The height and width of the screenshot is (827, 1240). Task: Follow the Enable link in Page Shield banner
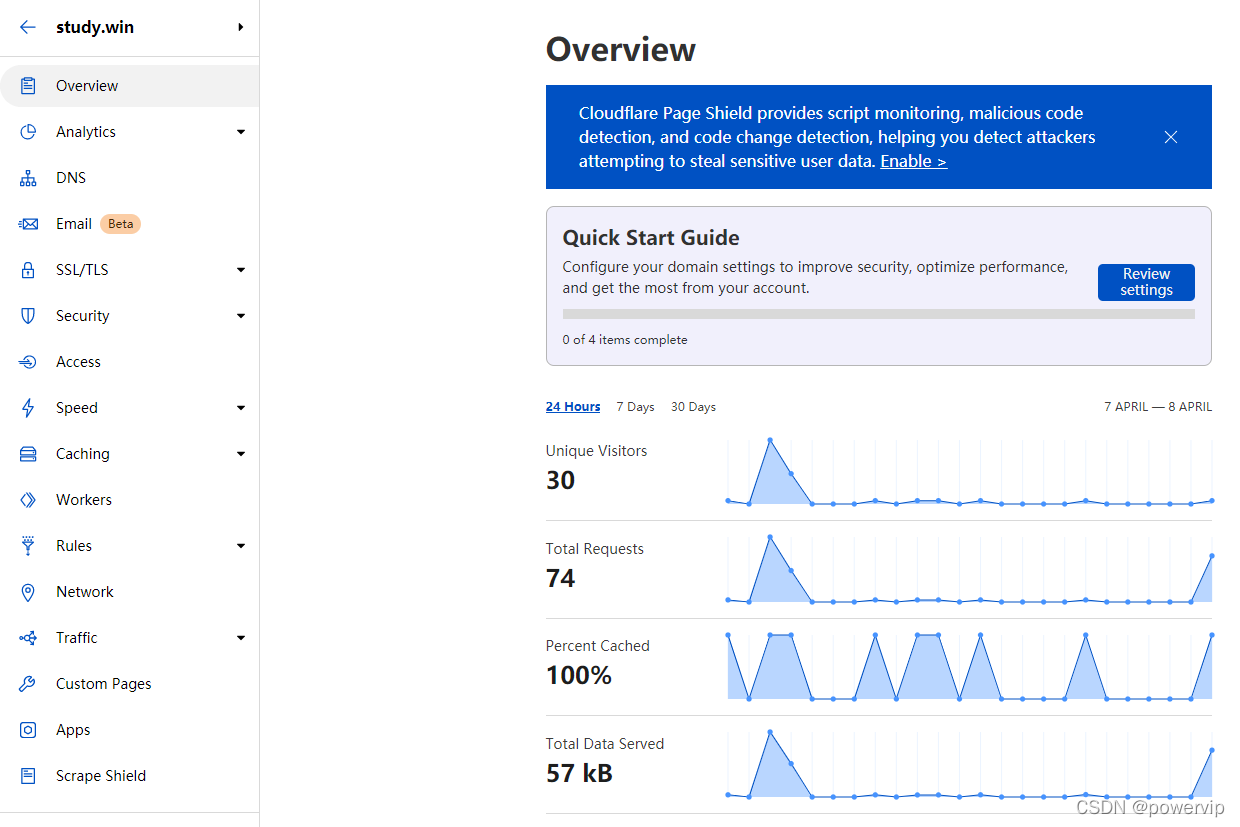point(913,162)
